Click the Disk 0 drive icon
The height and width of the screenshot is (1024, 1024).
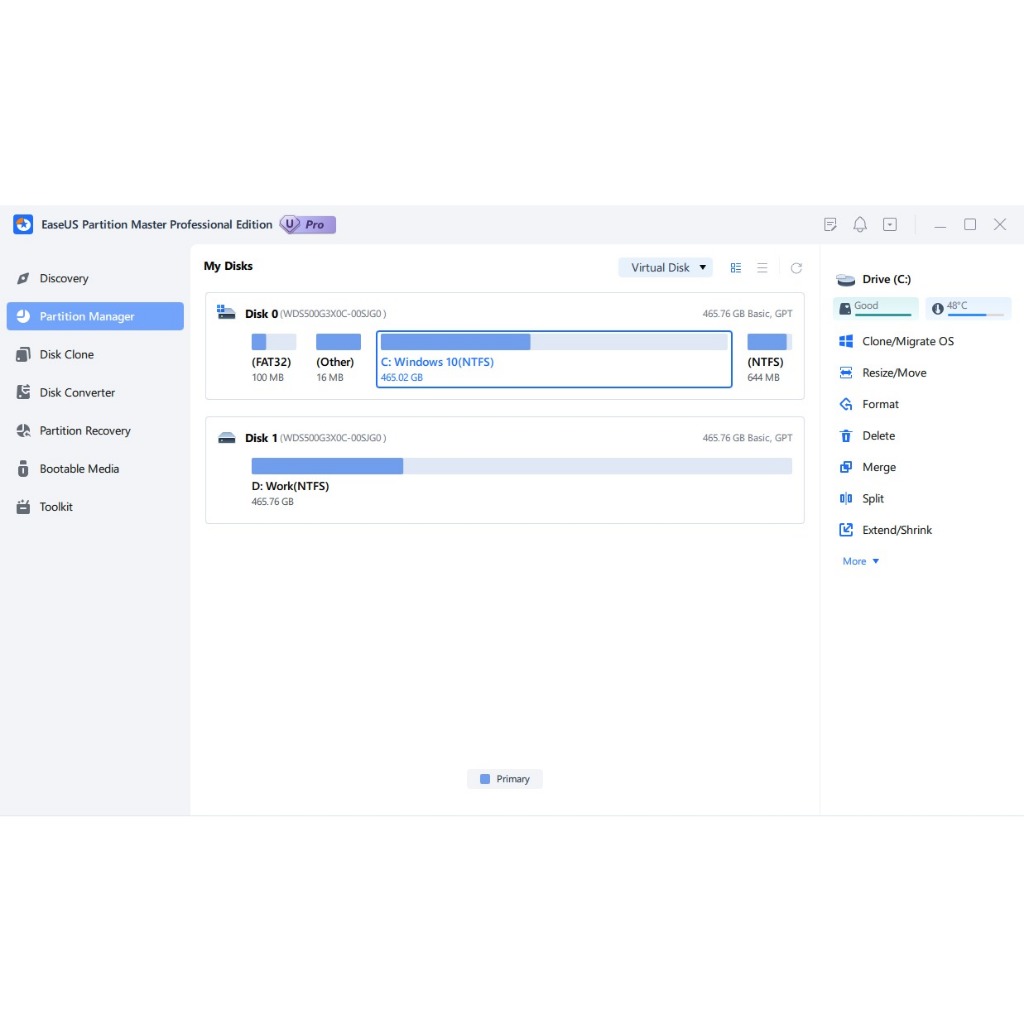pyautogui.click(x=226, y=312)
